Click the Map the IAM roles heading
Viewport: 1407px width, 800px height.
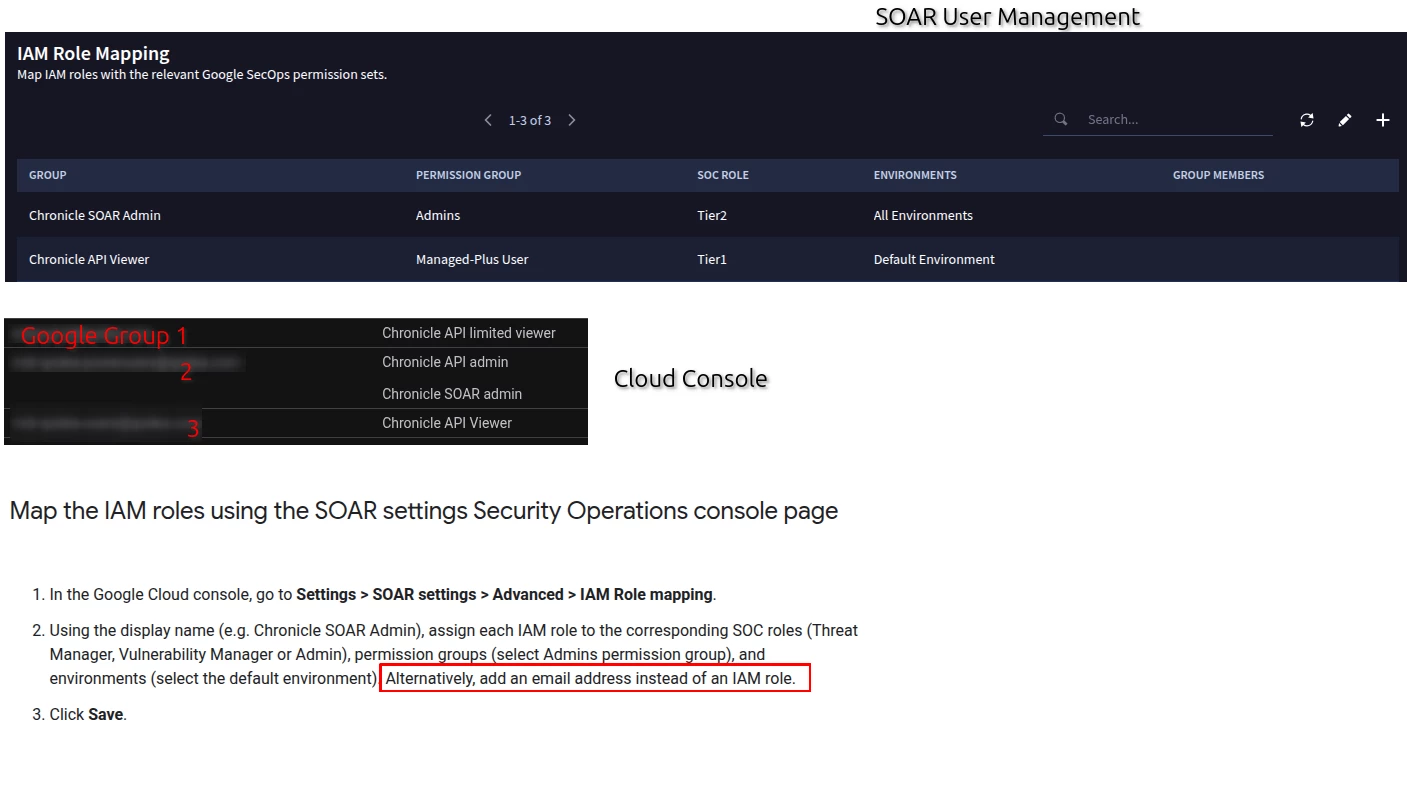click(x=424, y=511)
